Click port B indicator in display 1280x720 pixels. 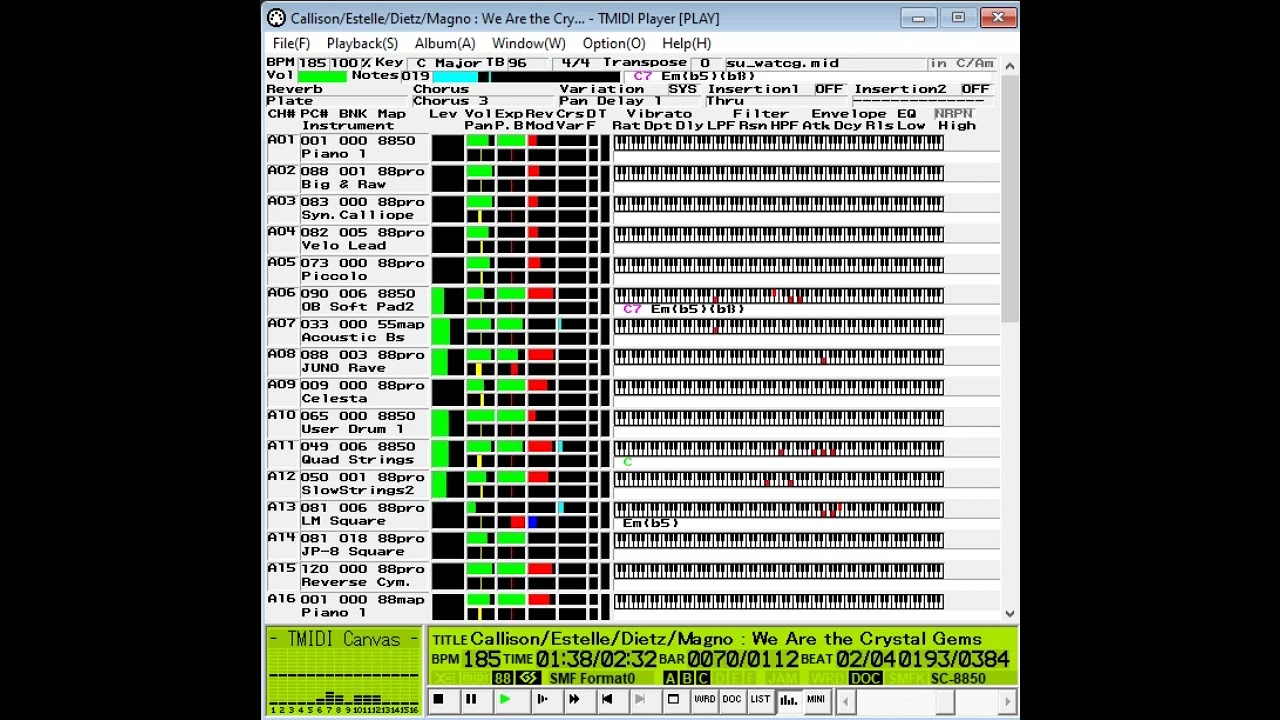click(686, 679)
